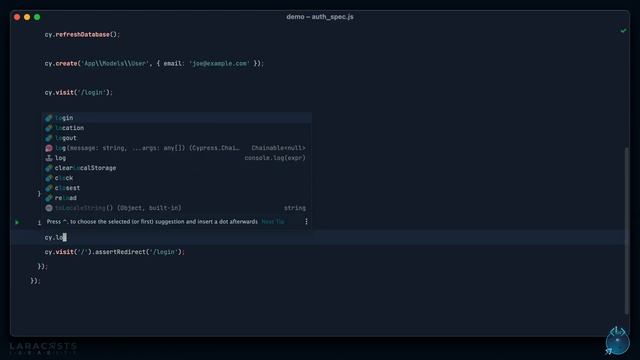The image size is (640, 360).
Task: Select the login autocomplete suggestion
Action: click(177, 118)
